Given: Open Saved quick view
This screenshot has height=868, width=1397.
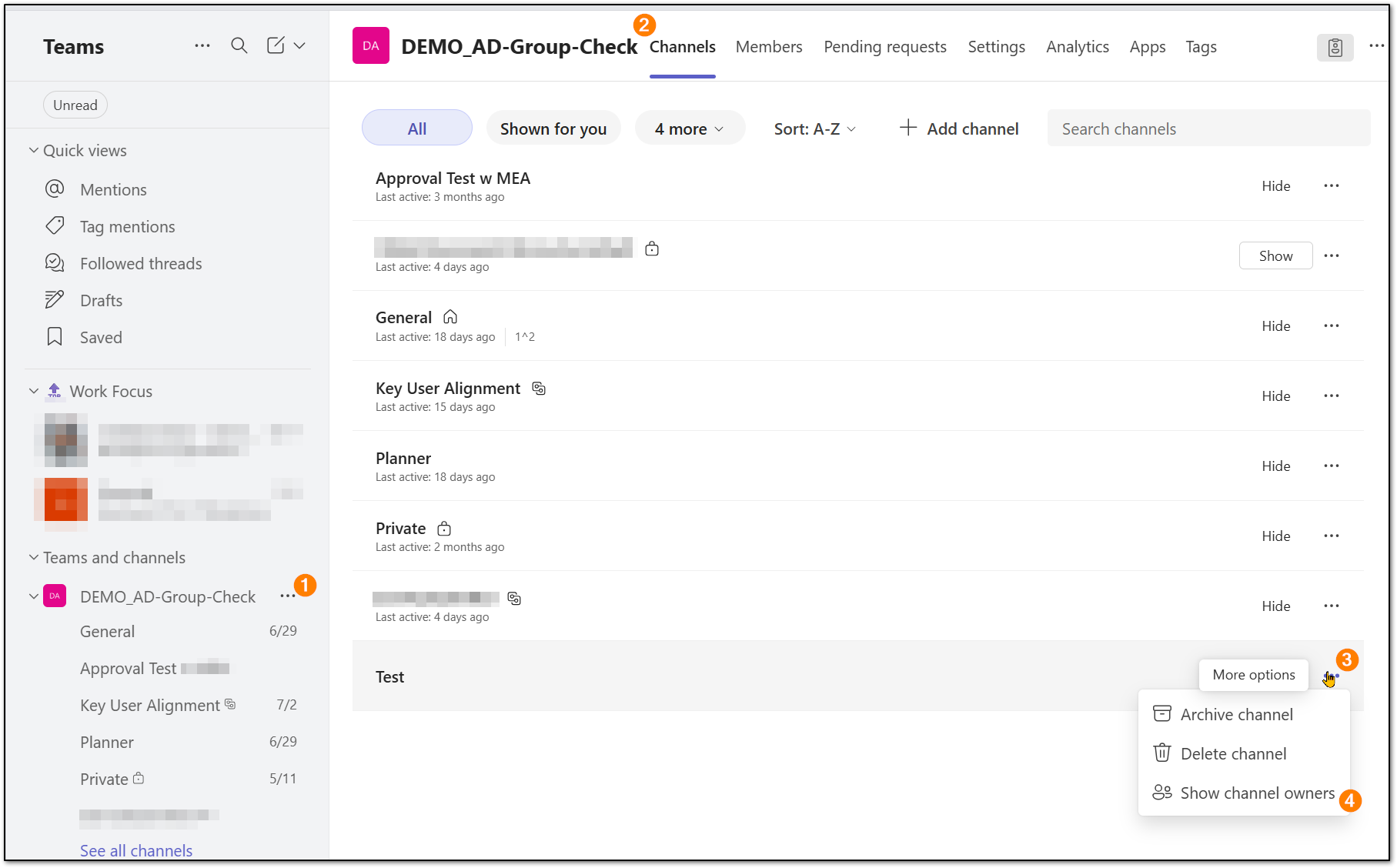Looking at the screenshot, I should (x=101, y=337).
